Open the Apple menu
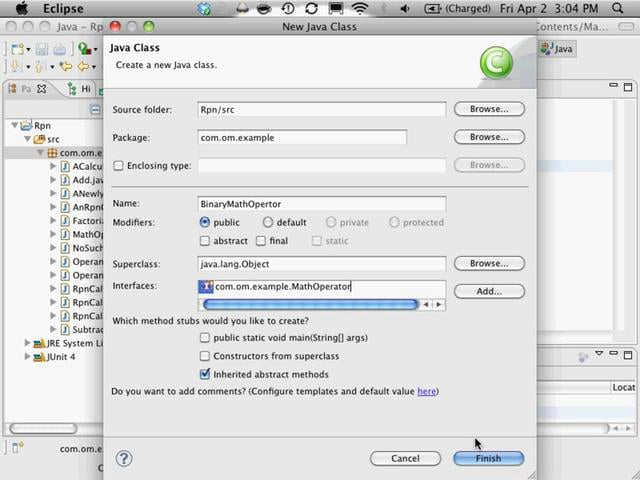This screenshot has height=480, width=640. (x=22, y=8)
